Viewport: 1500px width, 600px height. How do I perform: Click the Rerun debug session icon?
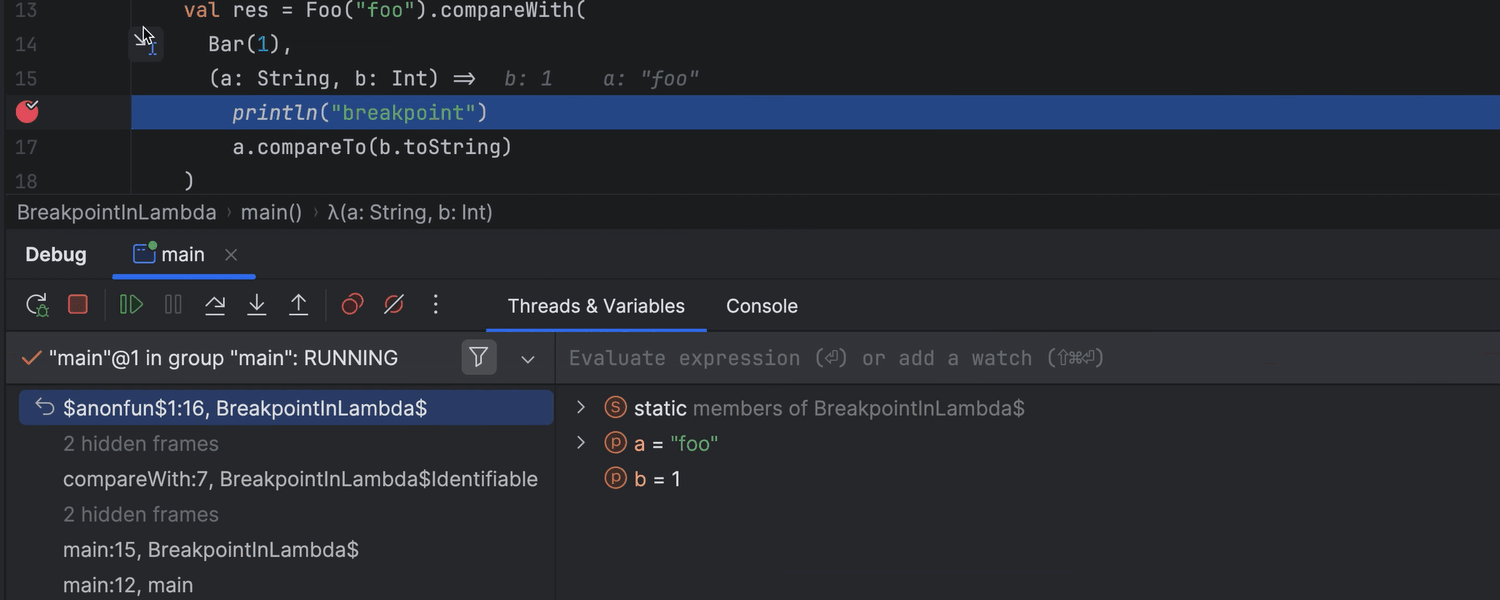37,305
